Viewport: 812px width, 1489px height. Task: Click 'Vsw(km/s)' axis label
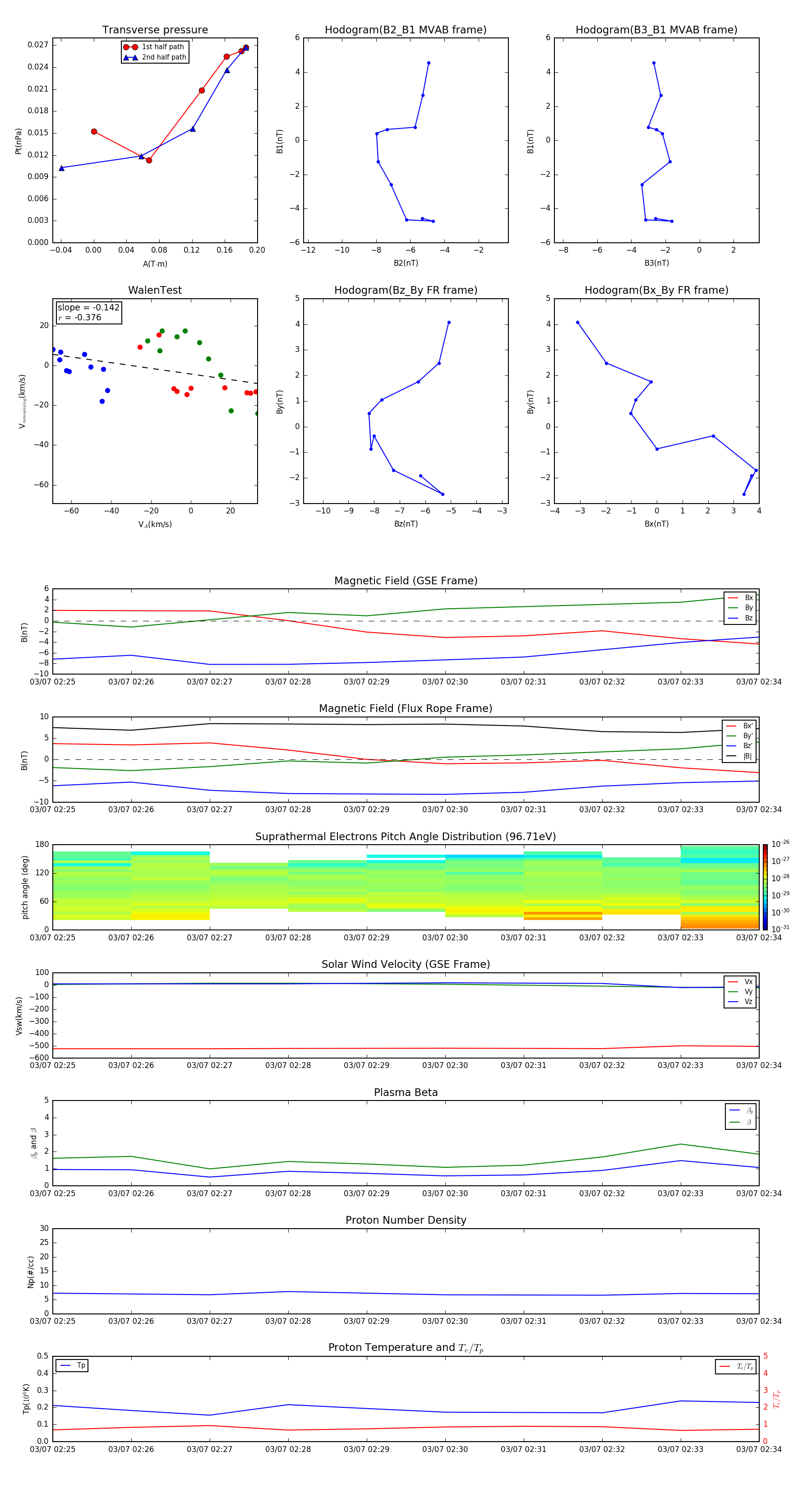point(18,1016)
